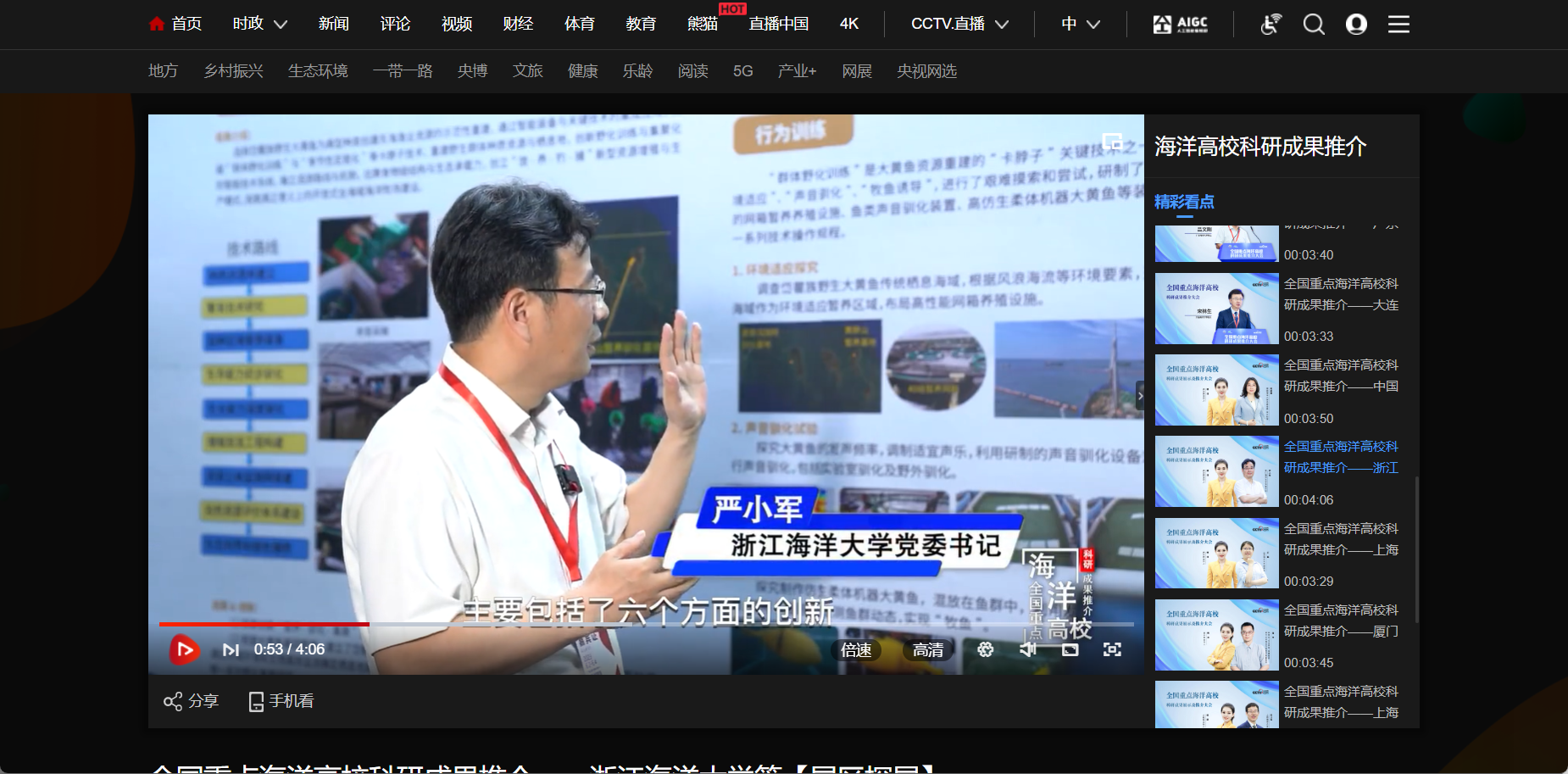Go to 首页 home with house icon
This screenshot has width=1568, height=774.
point(175,24)
